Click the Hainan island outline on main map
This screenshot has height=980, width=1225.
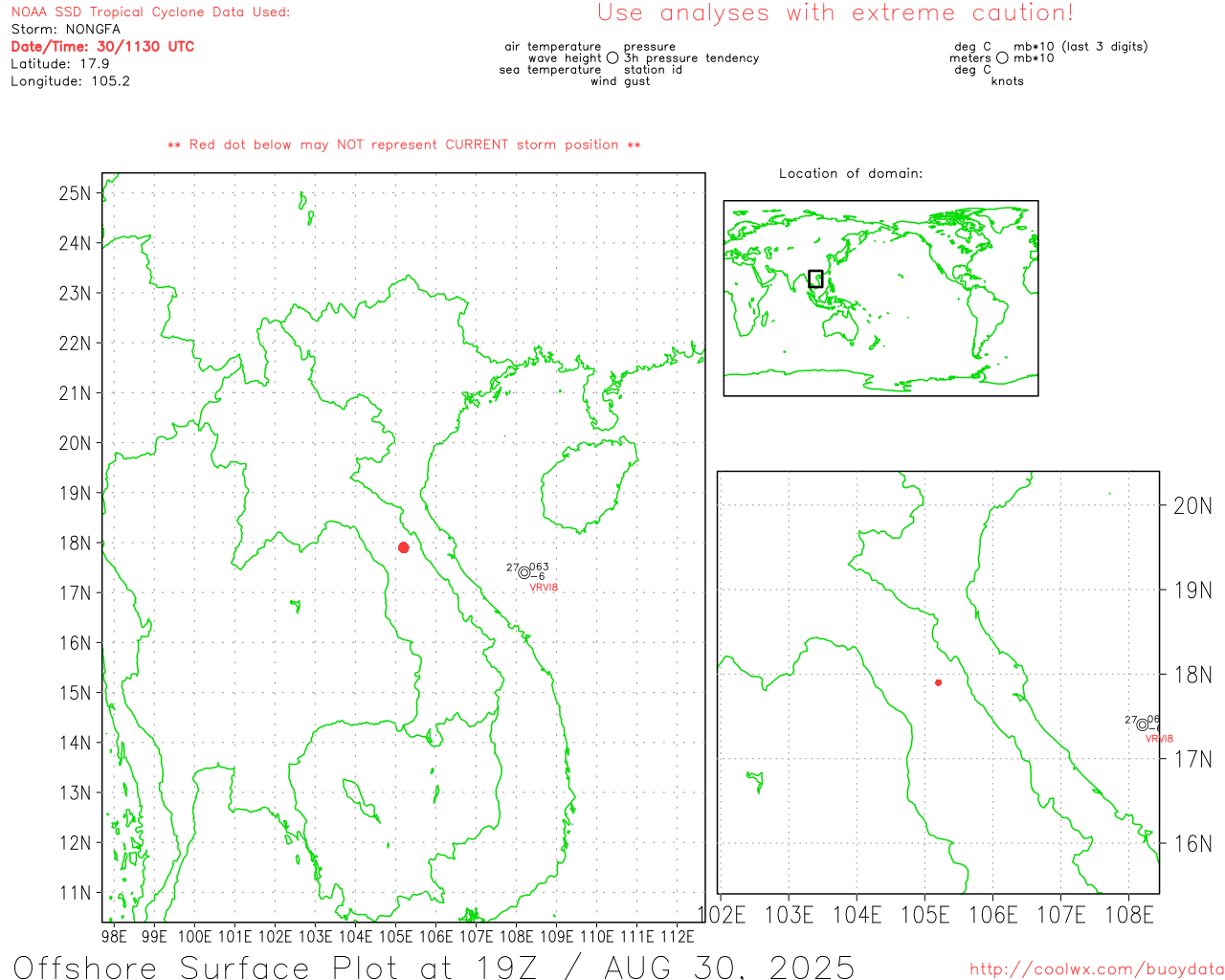[590, 486]
